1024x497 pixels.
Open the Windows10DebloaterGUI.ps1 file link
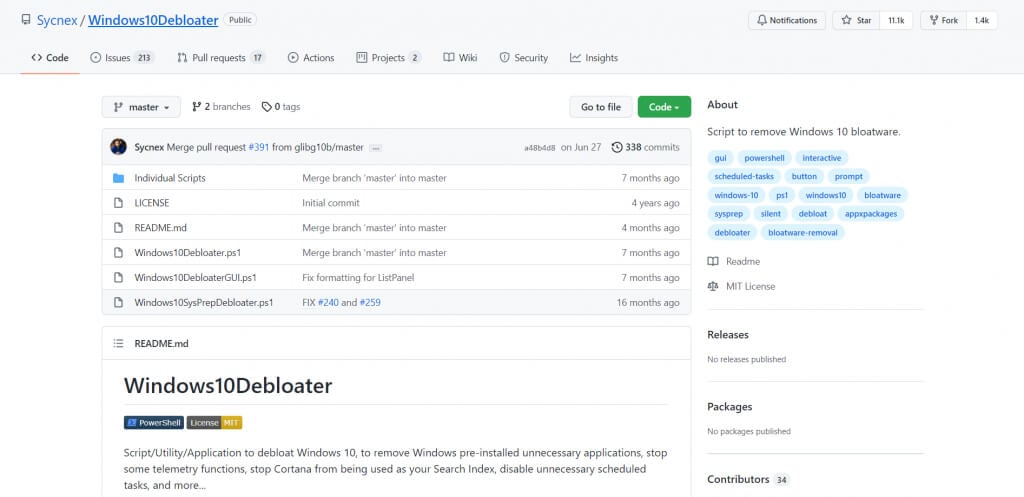click(195, 278)
